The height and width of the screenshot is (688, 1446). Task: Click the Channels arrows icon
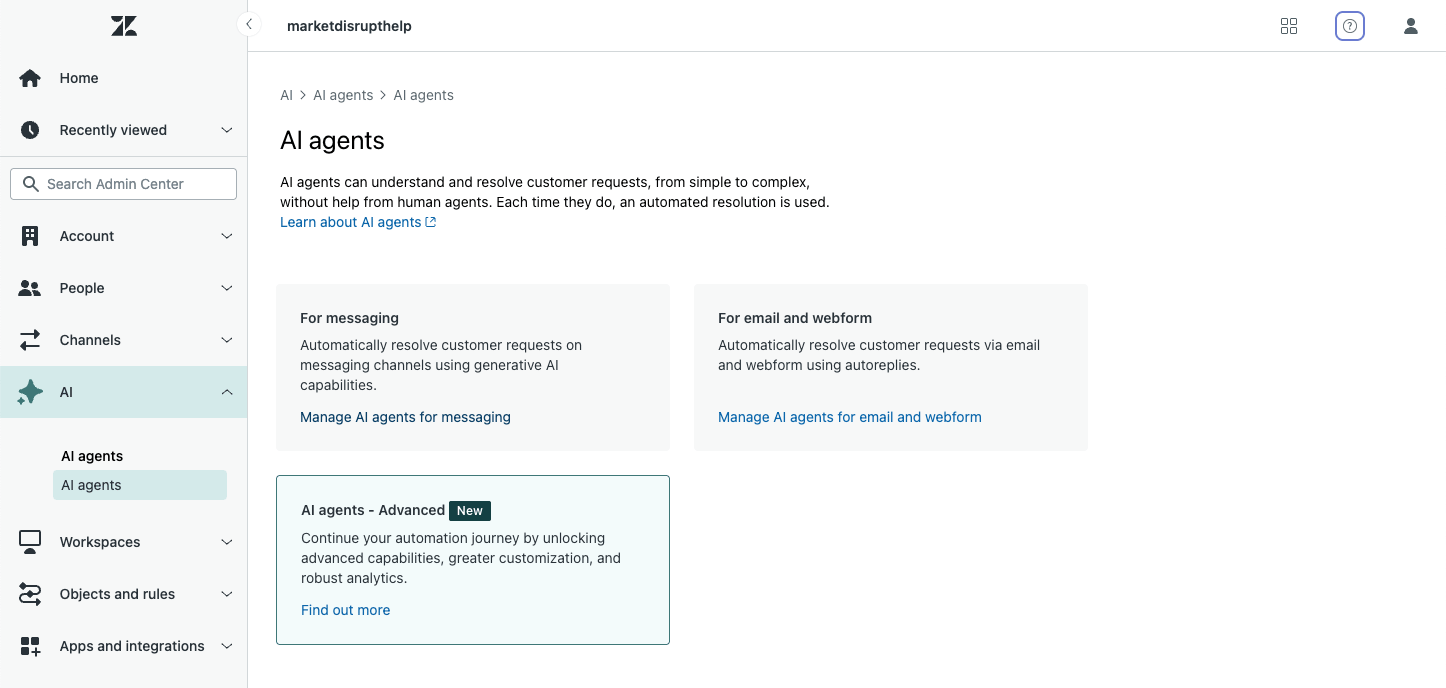click(29, 339)
